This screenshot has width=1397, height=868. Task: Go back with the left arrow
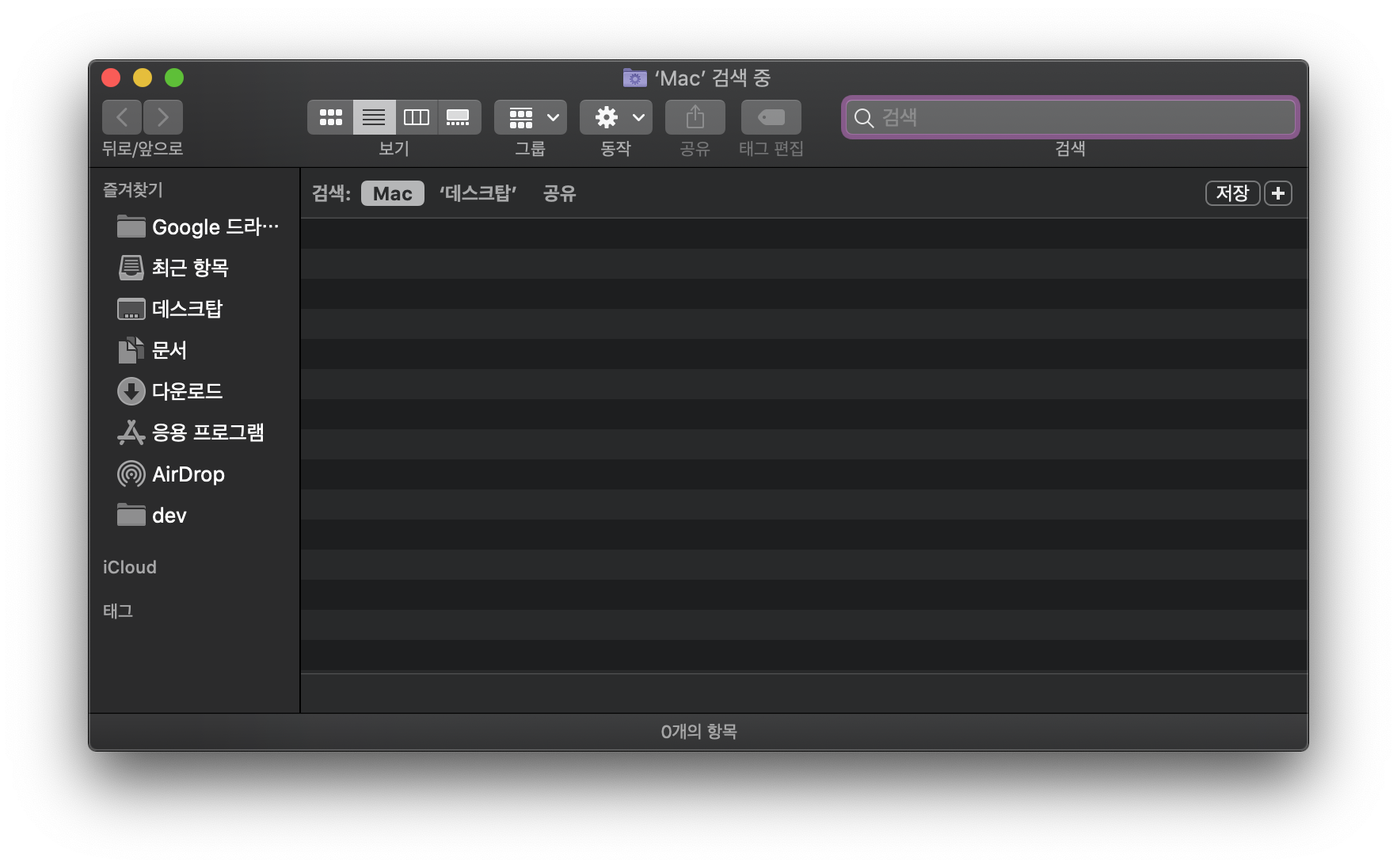[122, 117]
